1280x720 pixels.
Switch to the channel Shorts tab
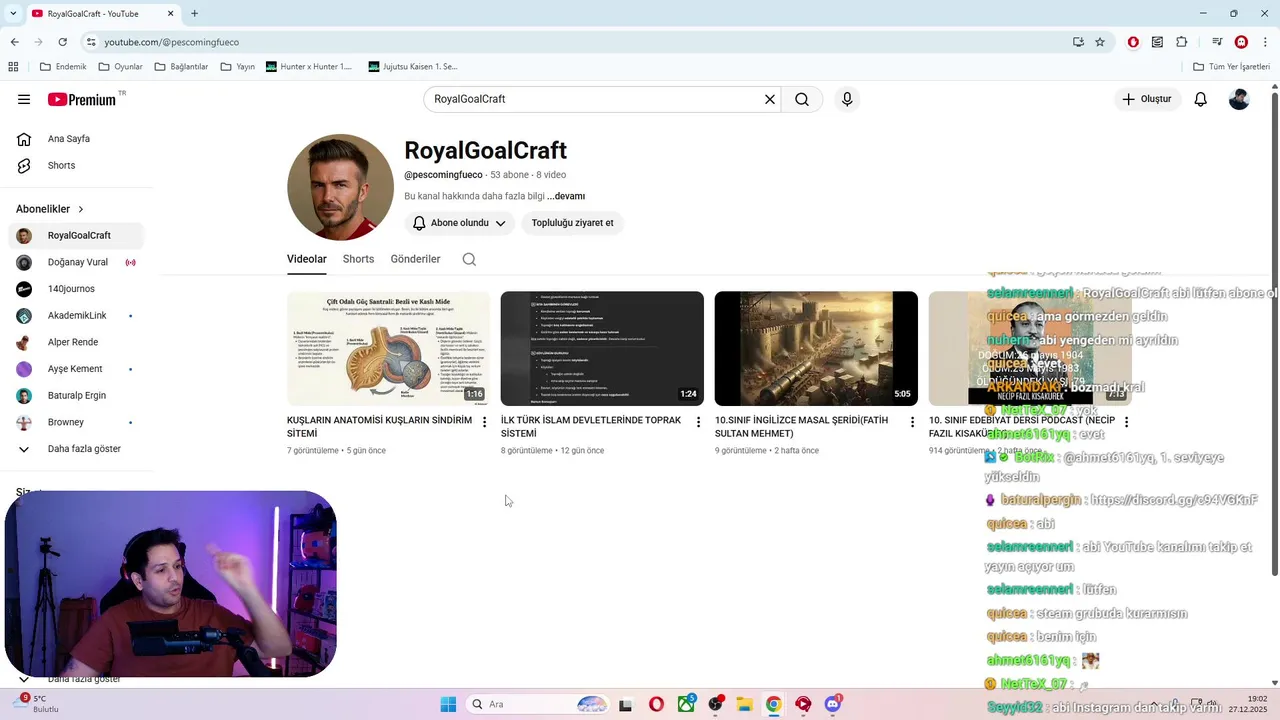358,259
